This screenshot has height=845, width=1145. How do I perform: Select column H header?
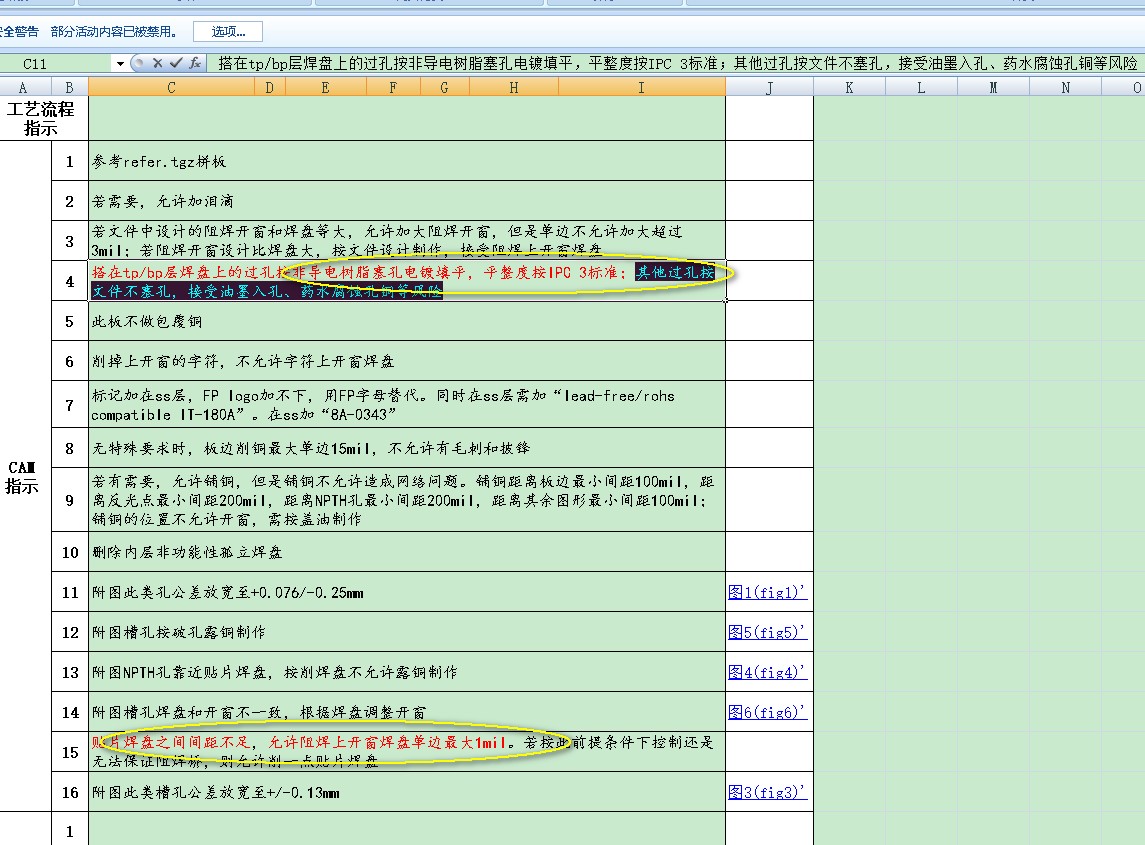click(x=513, y=88)
